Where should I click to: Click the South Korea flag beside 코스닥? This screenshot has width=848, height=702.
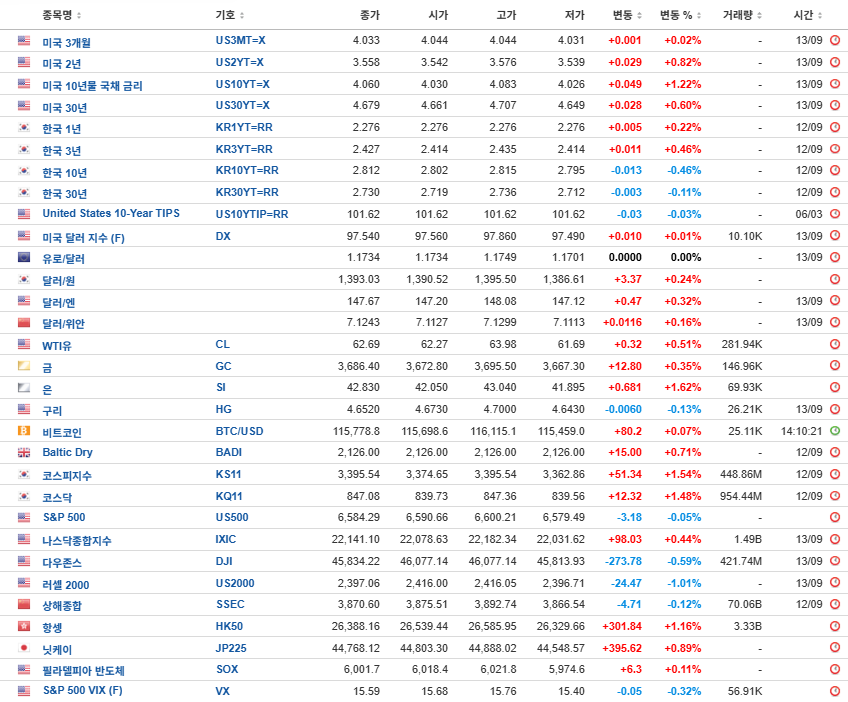[24, 496]
